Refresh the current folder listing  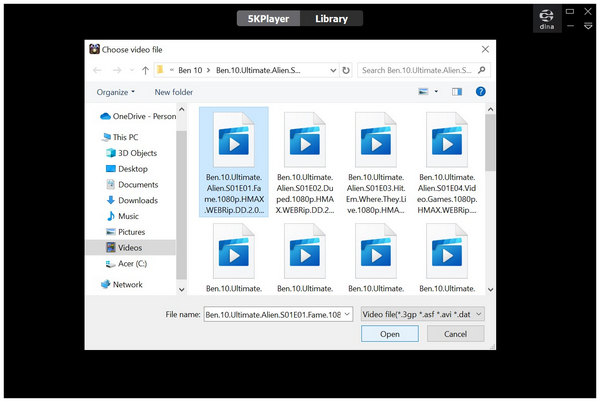point(346,70)
